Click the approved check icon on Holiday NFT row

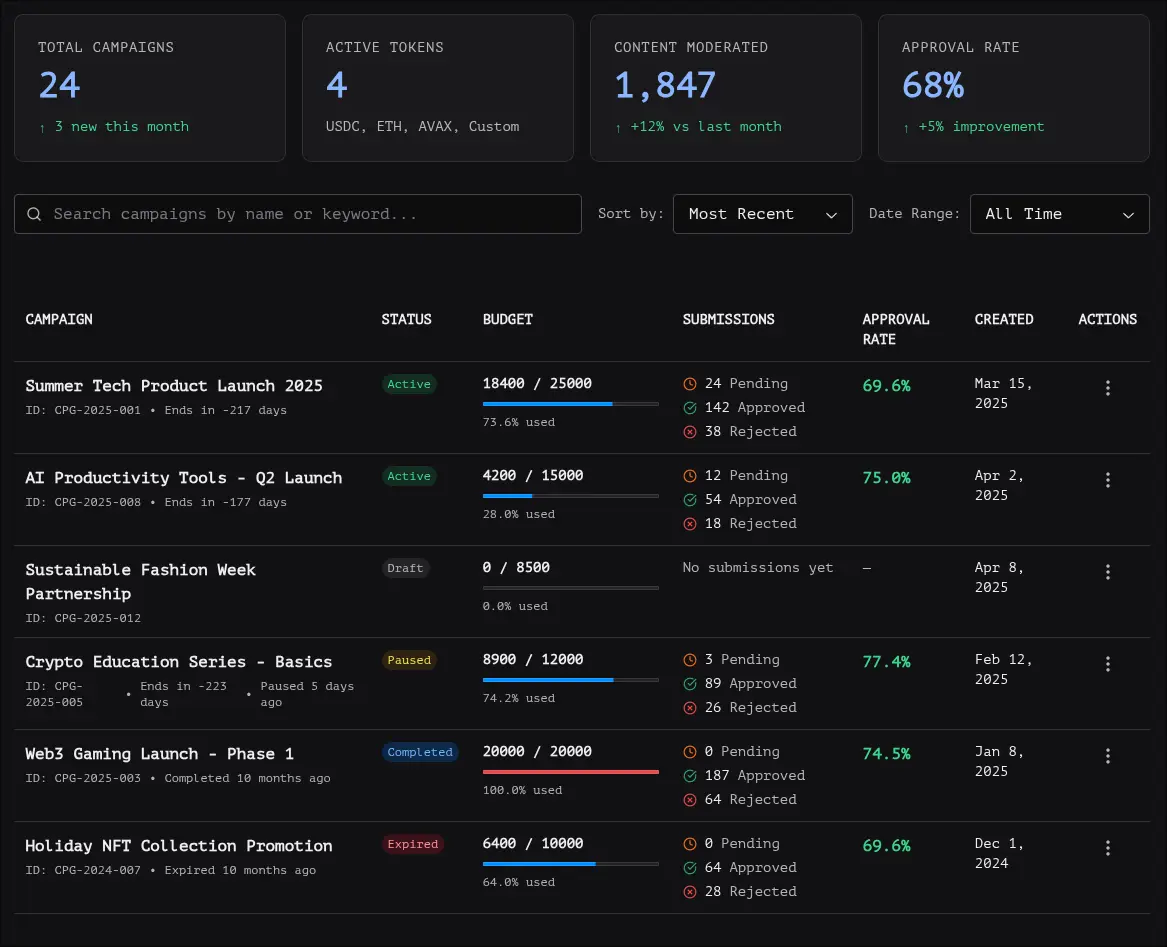tap(688, 867)
